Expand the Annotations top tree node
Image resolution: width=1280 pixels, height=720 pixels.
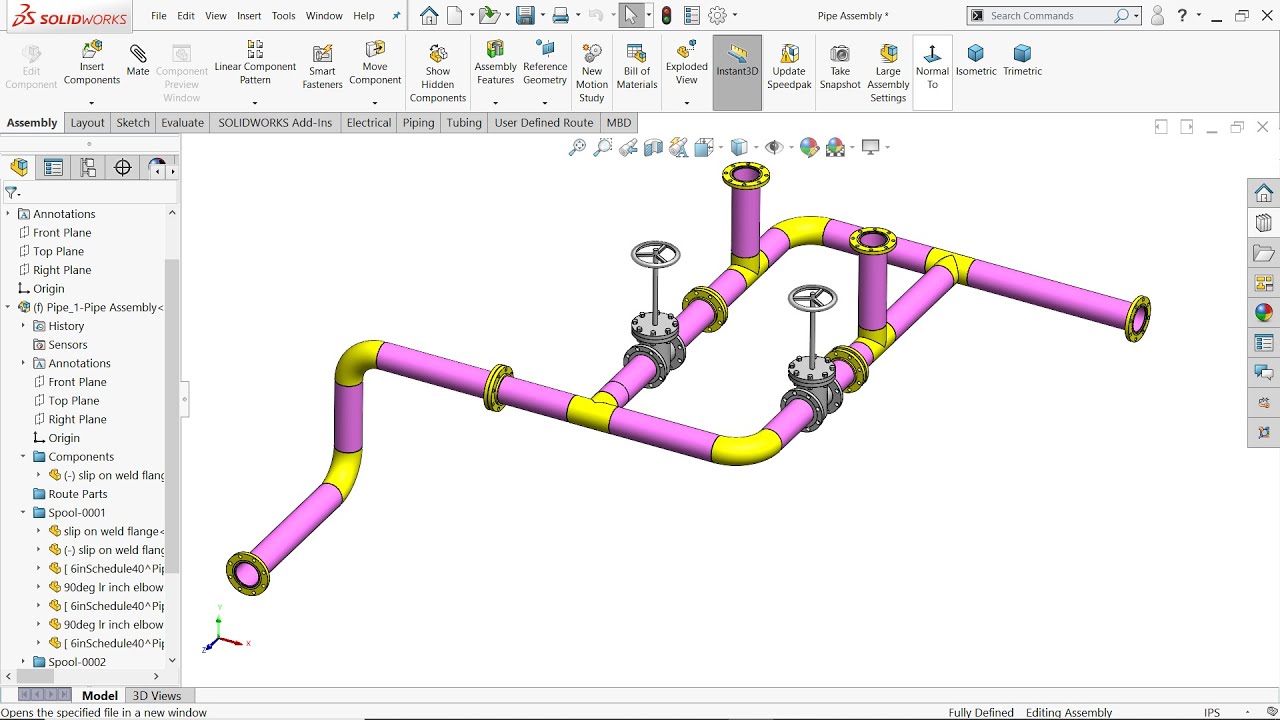click(x=8, y=214)
